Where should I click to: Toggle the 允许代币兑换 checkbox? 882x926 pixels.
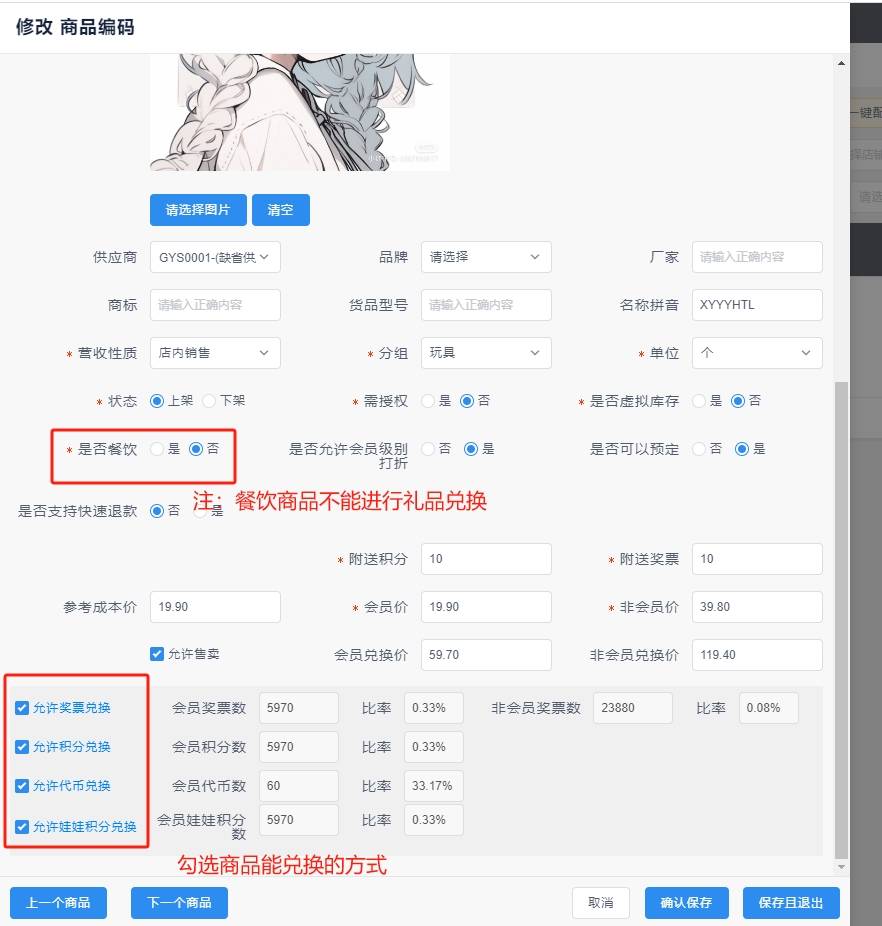[x=22, y=786]
